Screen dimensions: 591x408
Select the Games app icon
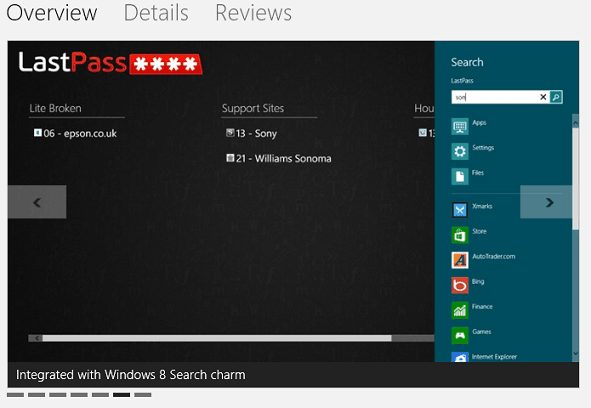[460, 336]
